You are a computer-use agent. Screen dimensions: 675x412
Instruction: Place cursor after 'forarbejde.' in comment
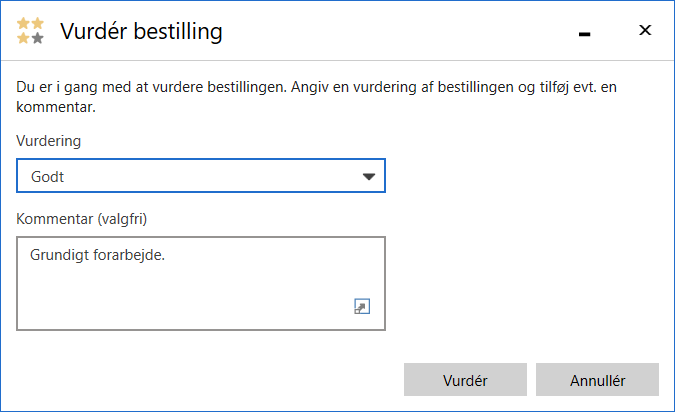tap(166, 255)
